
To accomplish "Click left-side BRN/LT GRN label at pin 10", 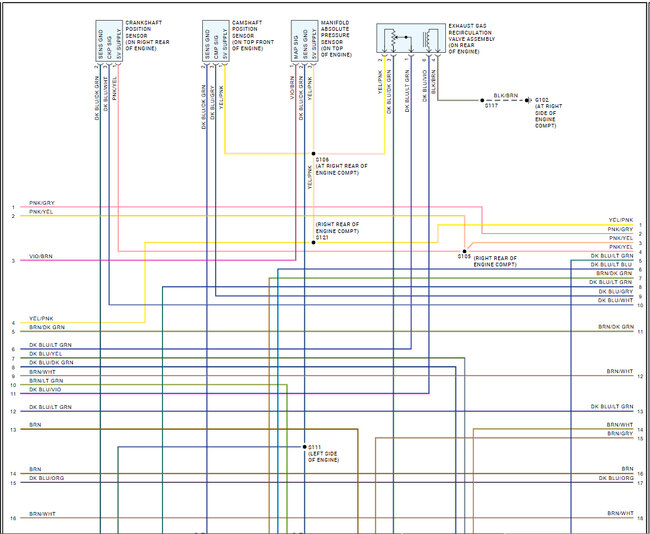I will [x=46, y=381].
